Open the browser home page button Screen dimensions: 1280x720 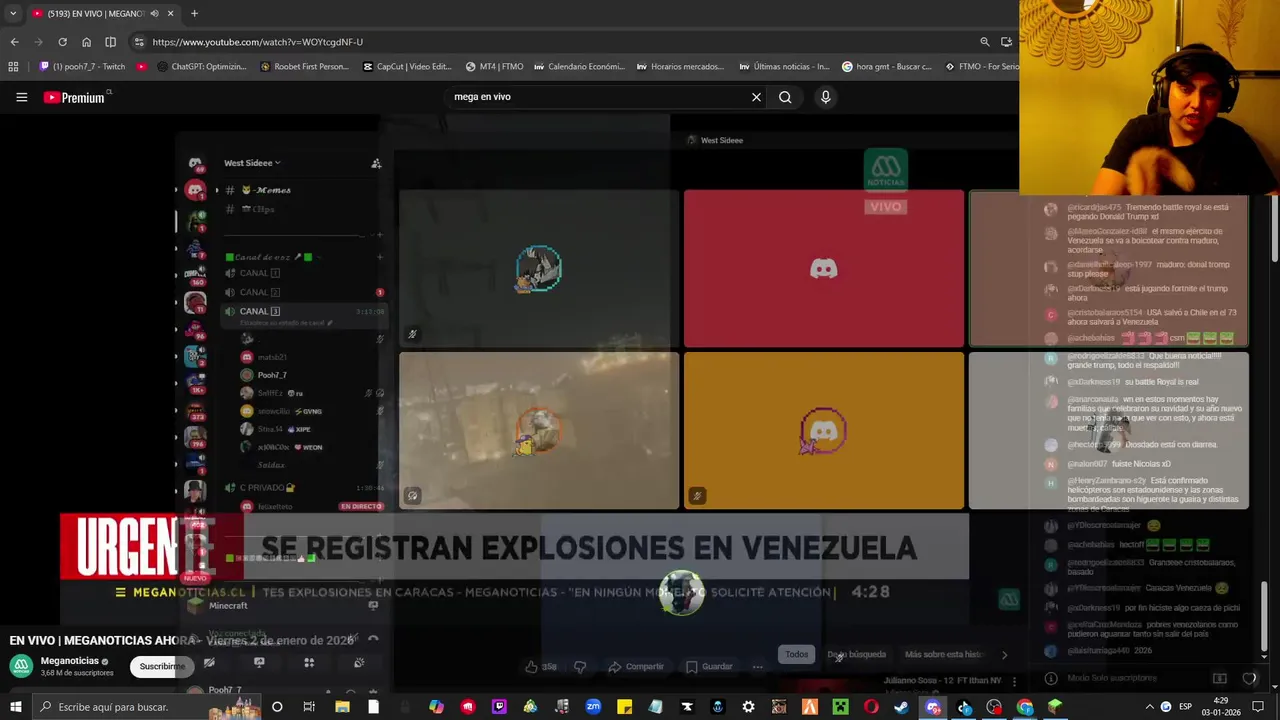(86, 42)
